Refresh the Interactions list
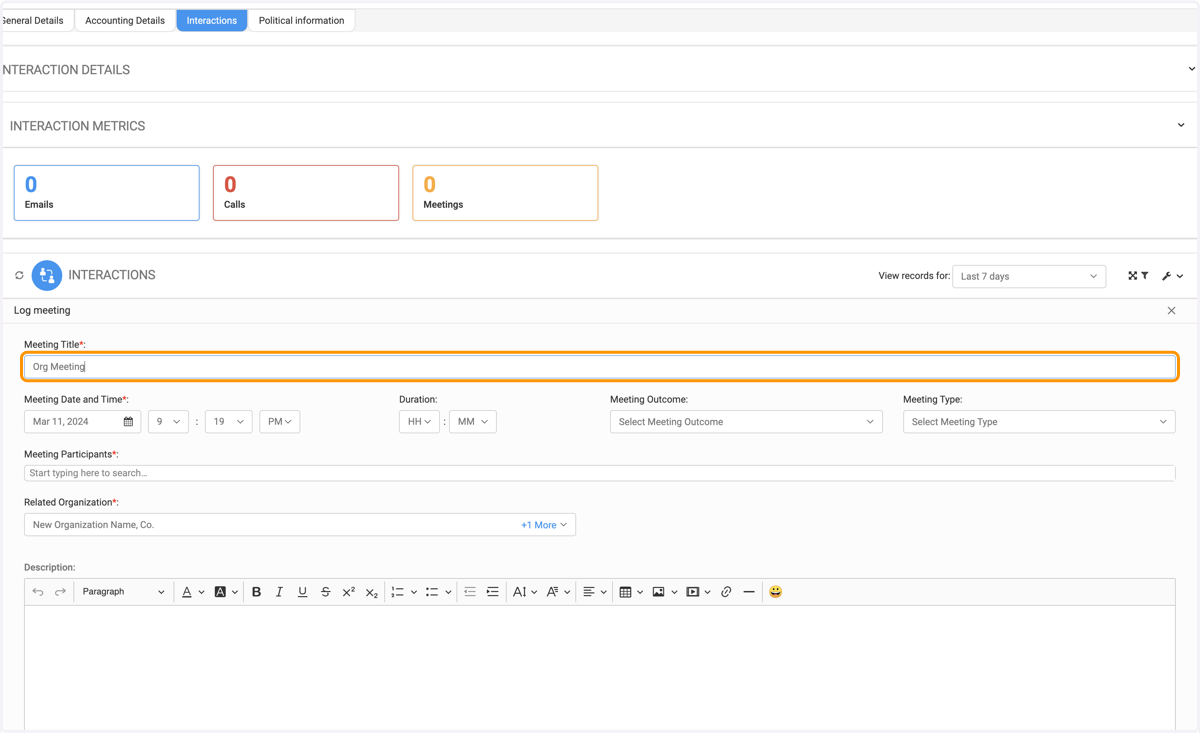The width and height of the screenshot is (1200, 733). [x=19, y=275]
